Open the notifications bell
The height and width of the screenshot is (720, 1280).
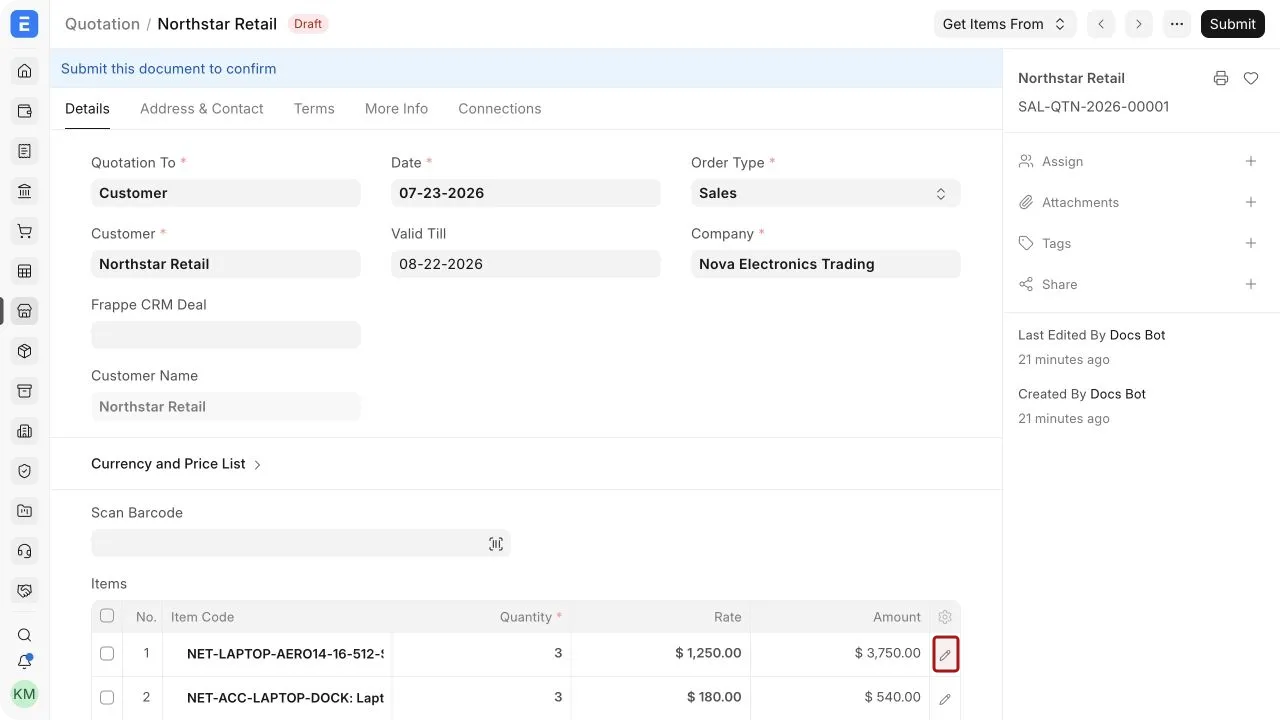click(x=25, y=662)
